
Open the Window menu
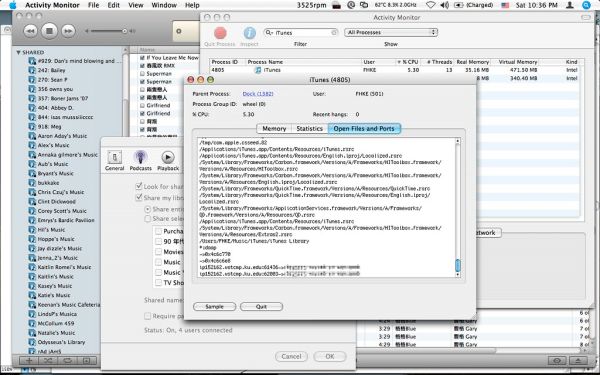pos(164,5)
